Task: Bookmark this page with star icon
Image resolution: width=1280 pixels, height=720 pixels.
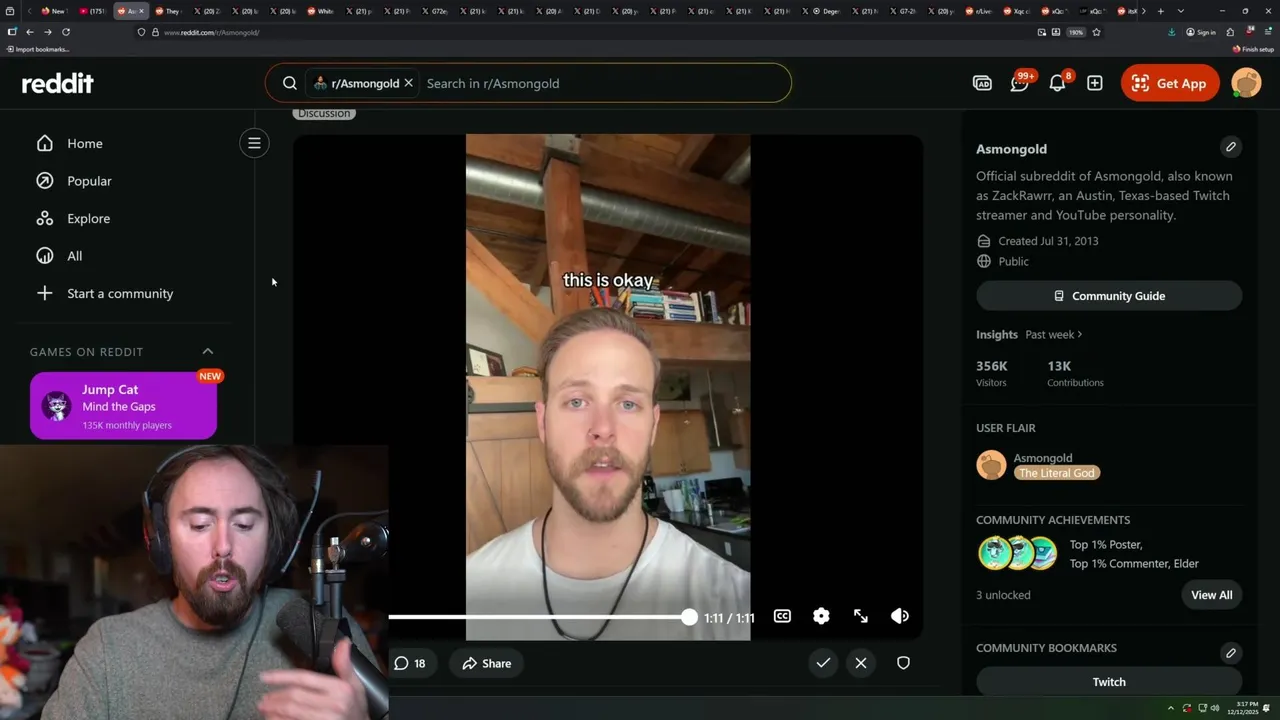Action: pyautogui.click(x=1096, y=32)
